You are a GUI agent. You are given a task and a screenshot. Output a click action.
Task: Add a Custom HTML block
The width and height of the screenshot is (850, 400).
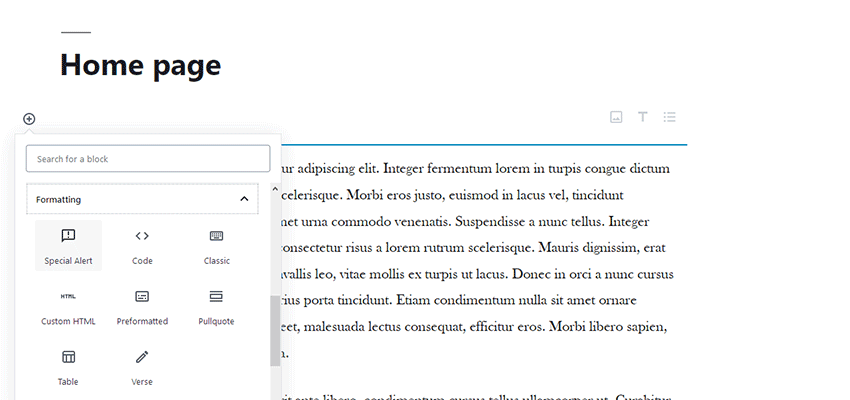[x=68, y=306]
